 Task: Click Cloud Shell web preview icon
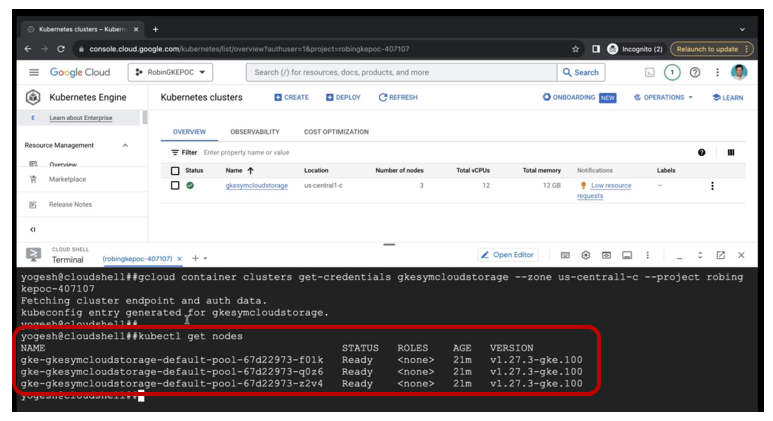pyautogui.click(x=606, y=255)
